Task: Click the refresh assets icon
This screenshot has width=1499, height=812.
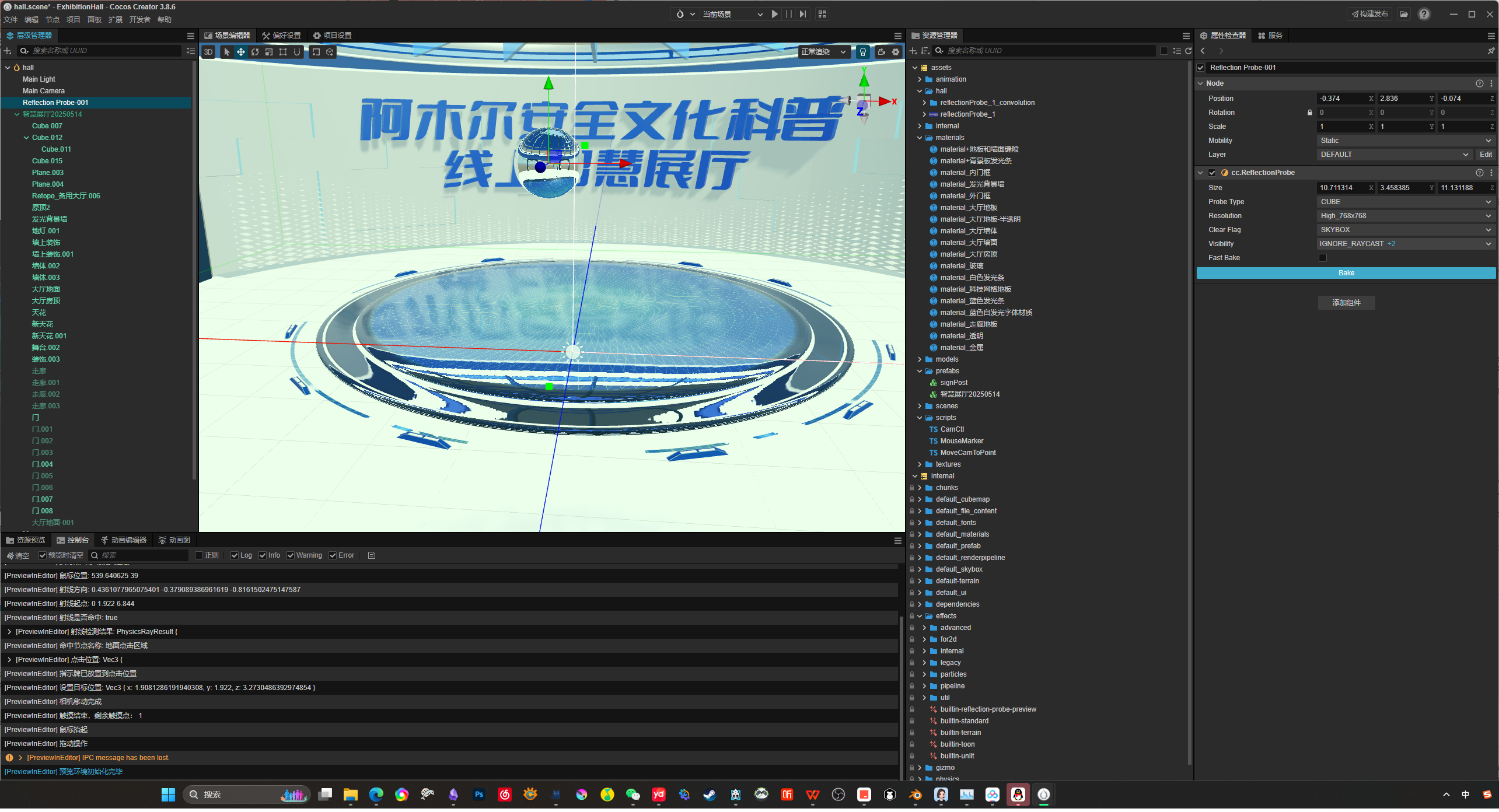Action: [x=1188, y=51]
